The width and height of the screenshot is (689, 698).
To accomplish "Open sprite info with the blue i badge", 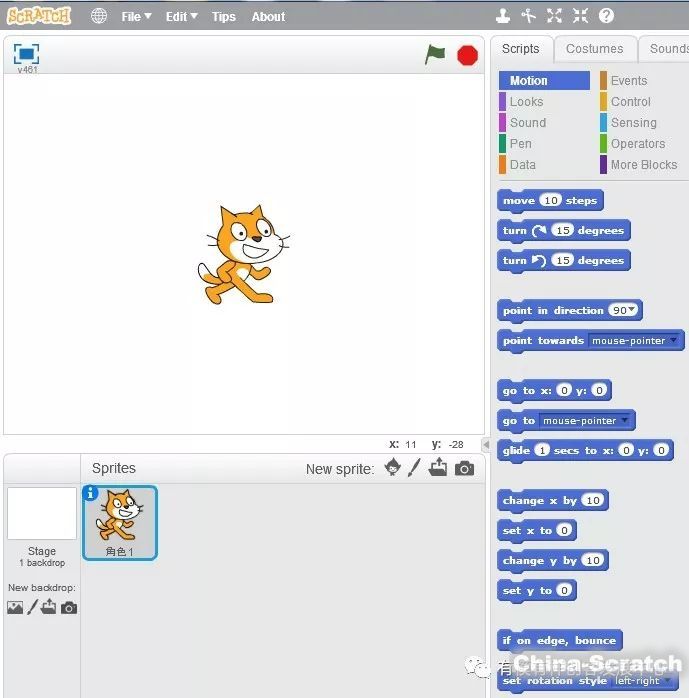I will click(91, 493).
